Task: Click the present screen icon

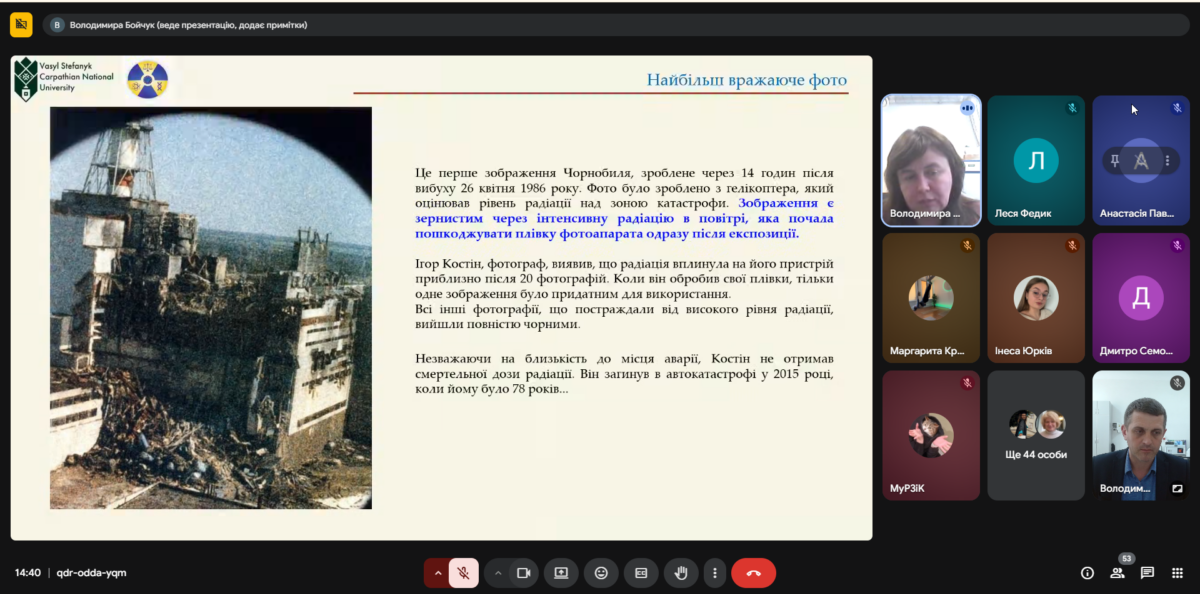Action: pos(561,573)
